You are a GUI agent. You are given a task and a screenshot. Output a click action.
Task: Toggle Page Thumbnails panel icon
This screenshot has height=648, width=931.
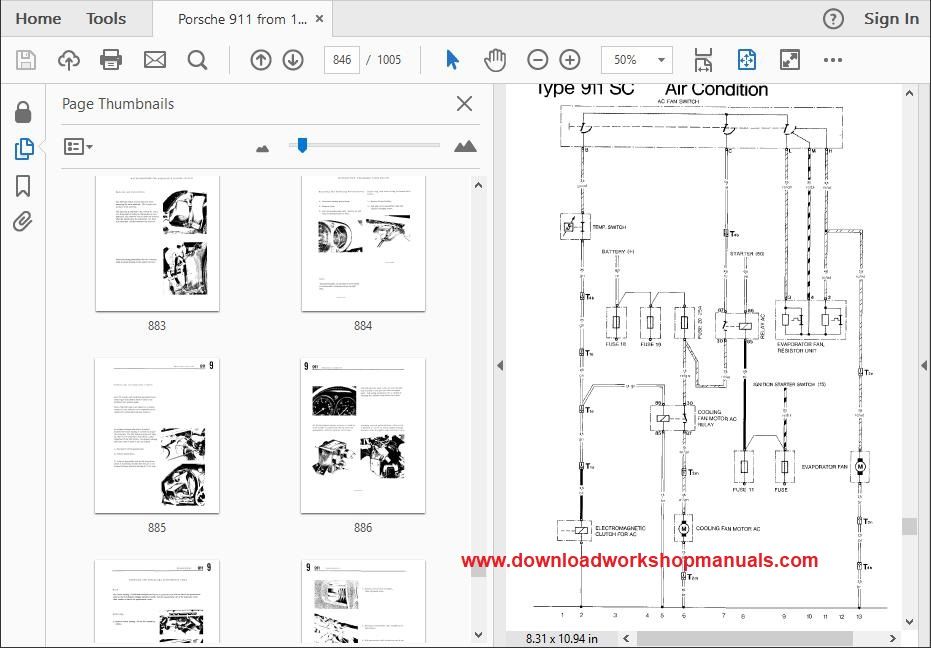click(23, 148)
